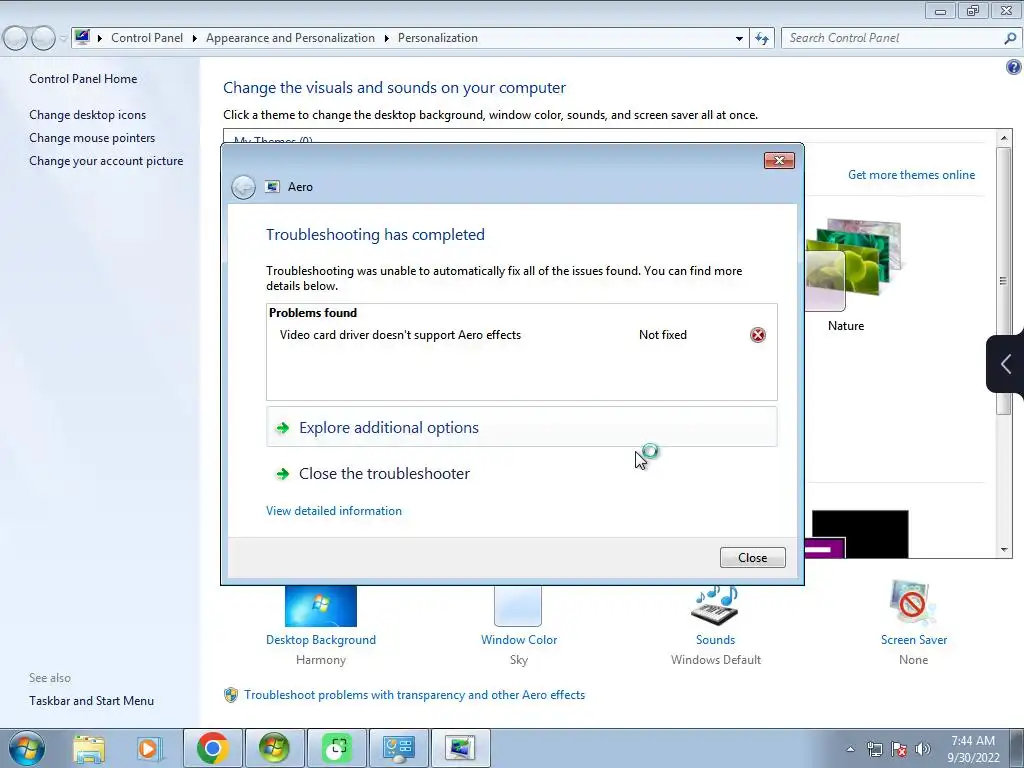Expand the side panel chevron tab
1024x768 pixels.
tap(1006, 364)
